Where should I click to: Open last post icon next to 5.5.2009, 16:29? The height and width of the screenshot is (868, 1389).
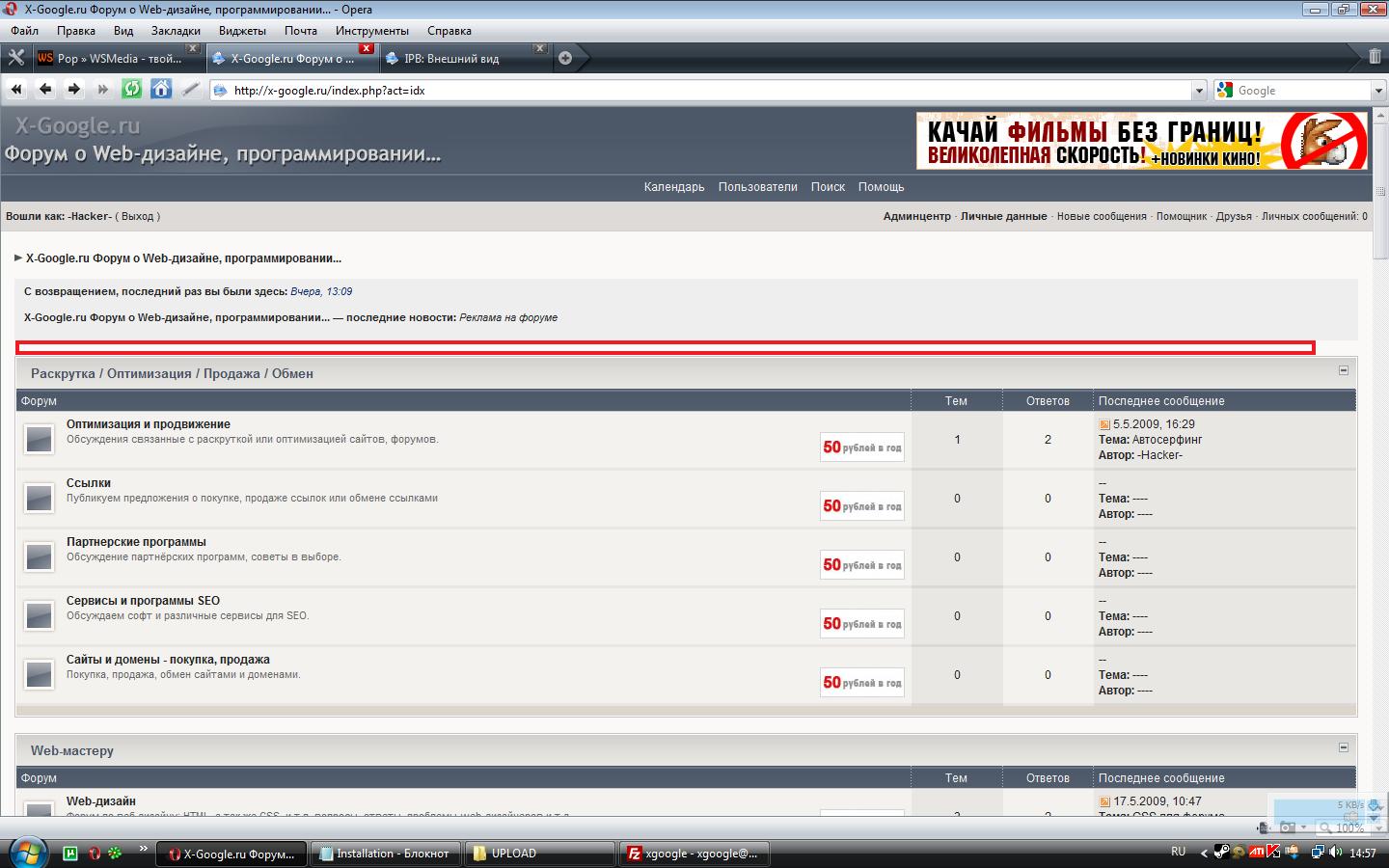click(1104, 424)
